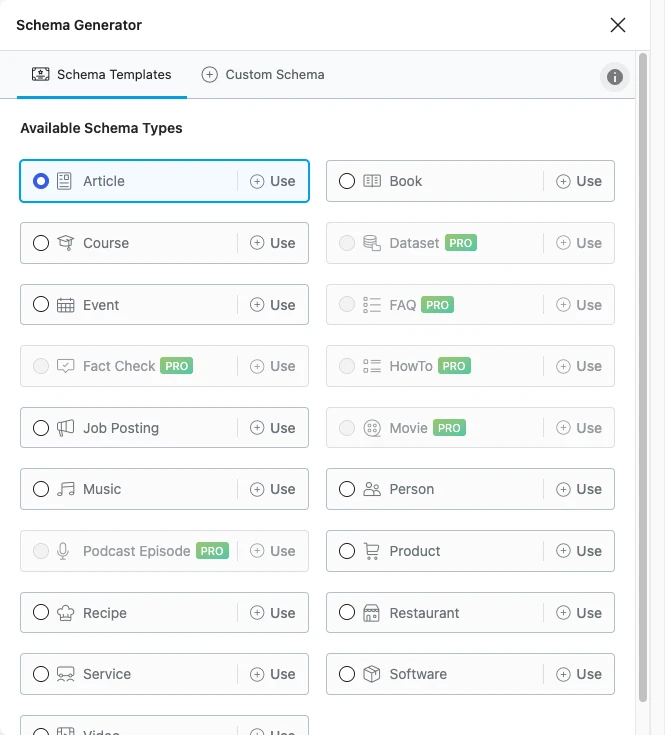Viewport: 665px width, 735px height.
Task: Use the Recipe schema
Action: [273, 613]
